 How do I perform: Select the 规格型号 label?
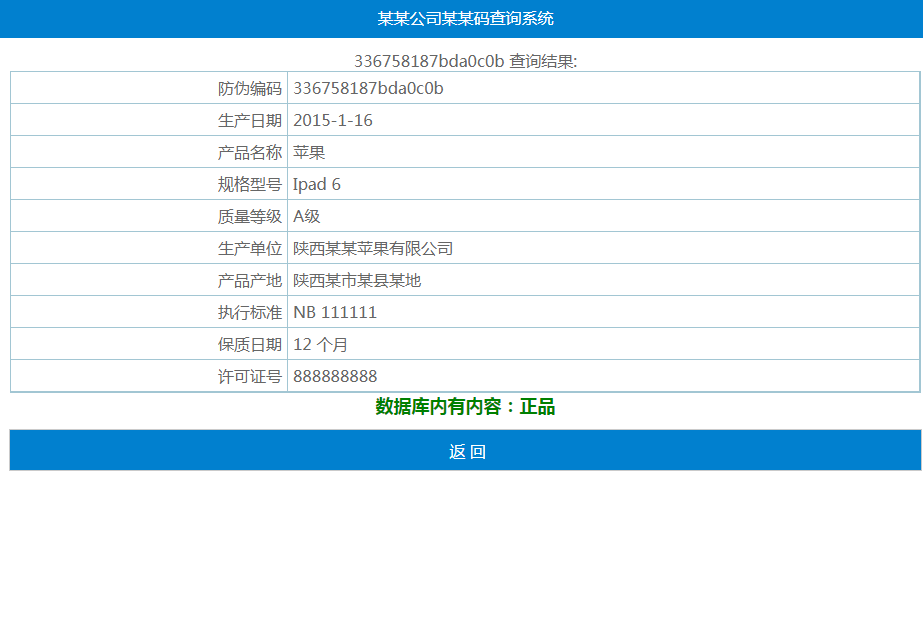click(x=250, y=184)
